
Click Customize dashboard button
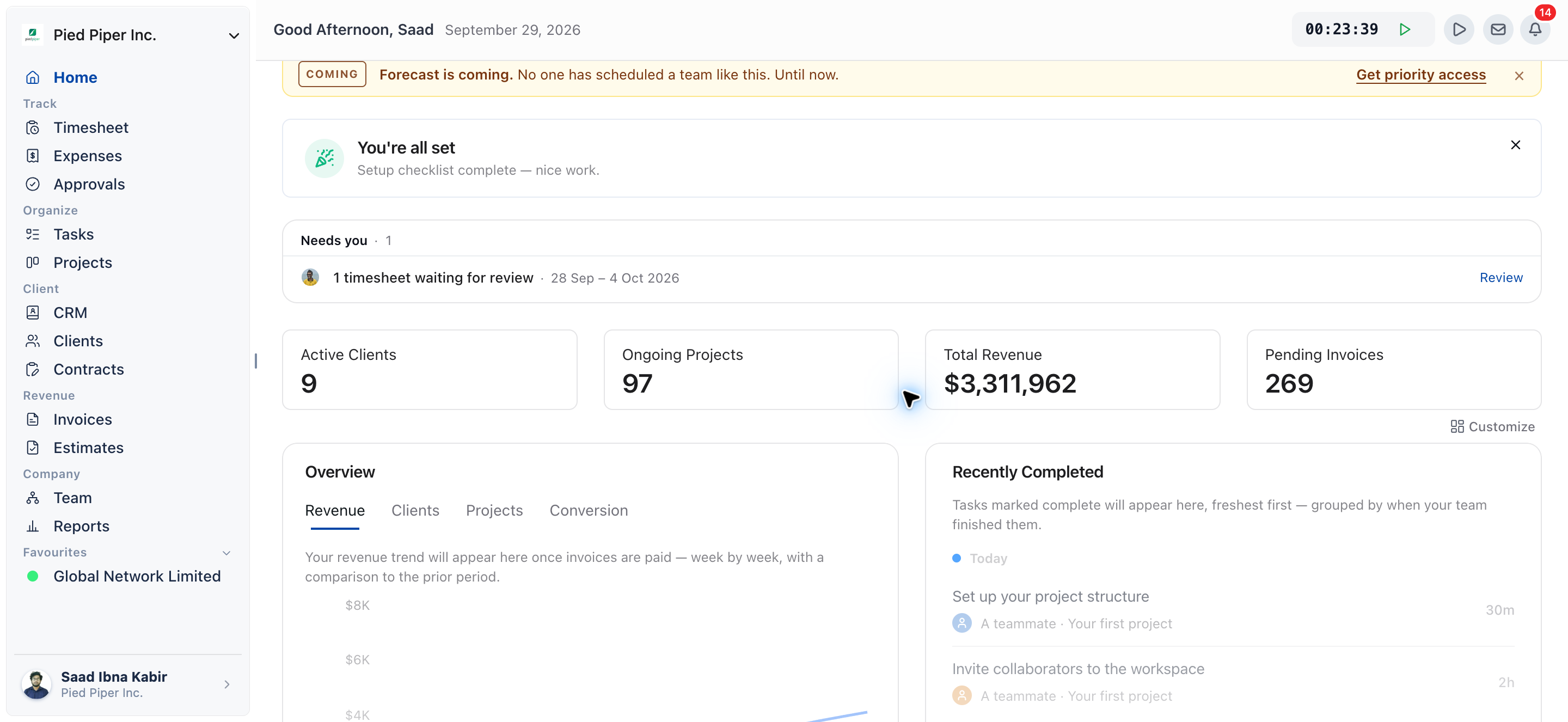1492,427
